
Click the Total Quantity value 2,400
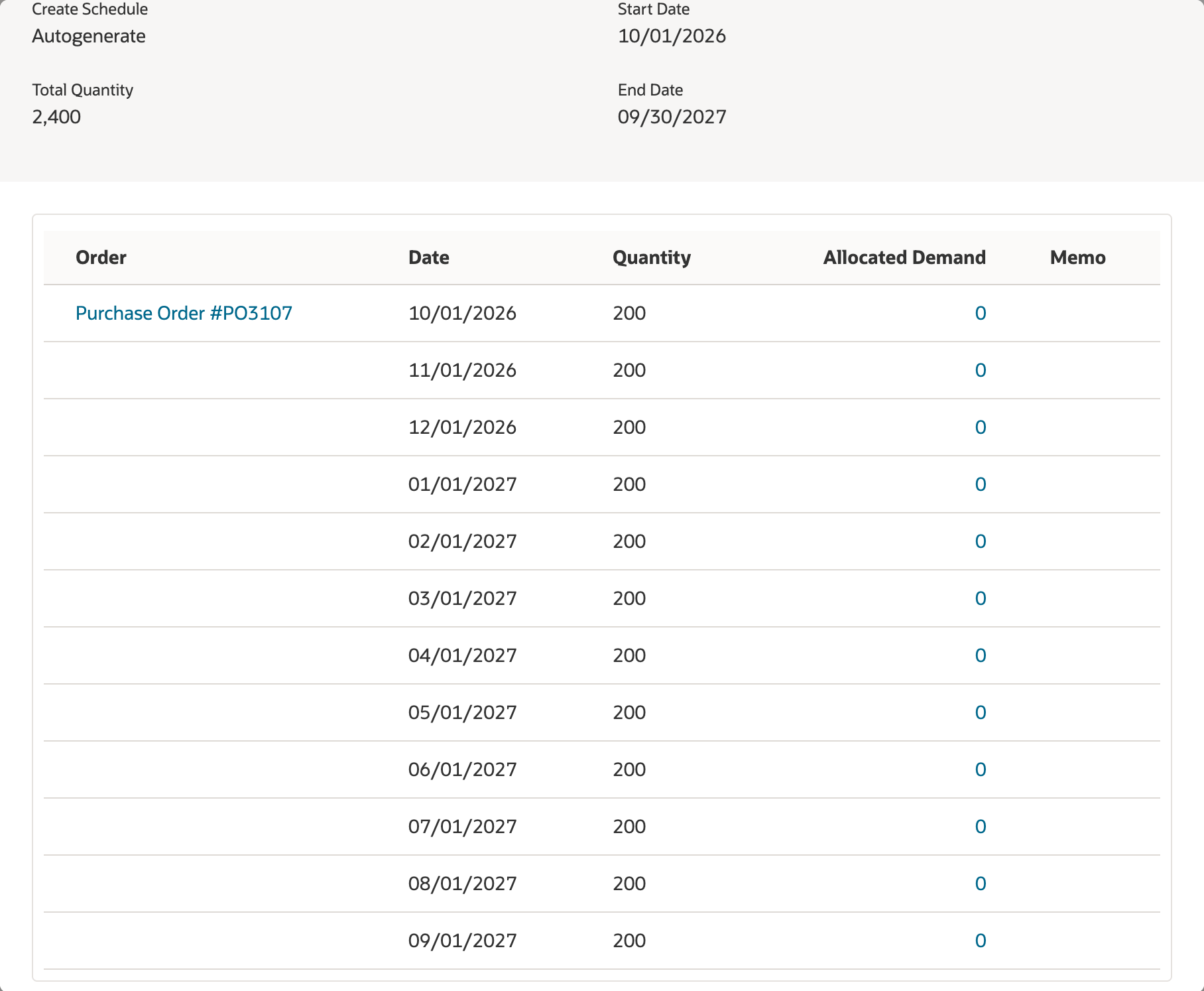click(56, 117)
